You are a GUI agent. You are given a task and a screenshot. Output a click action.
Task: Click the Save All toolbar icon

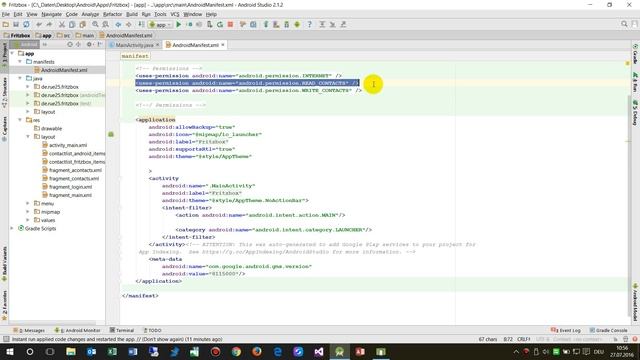click(16, 24)
